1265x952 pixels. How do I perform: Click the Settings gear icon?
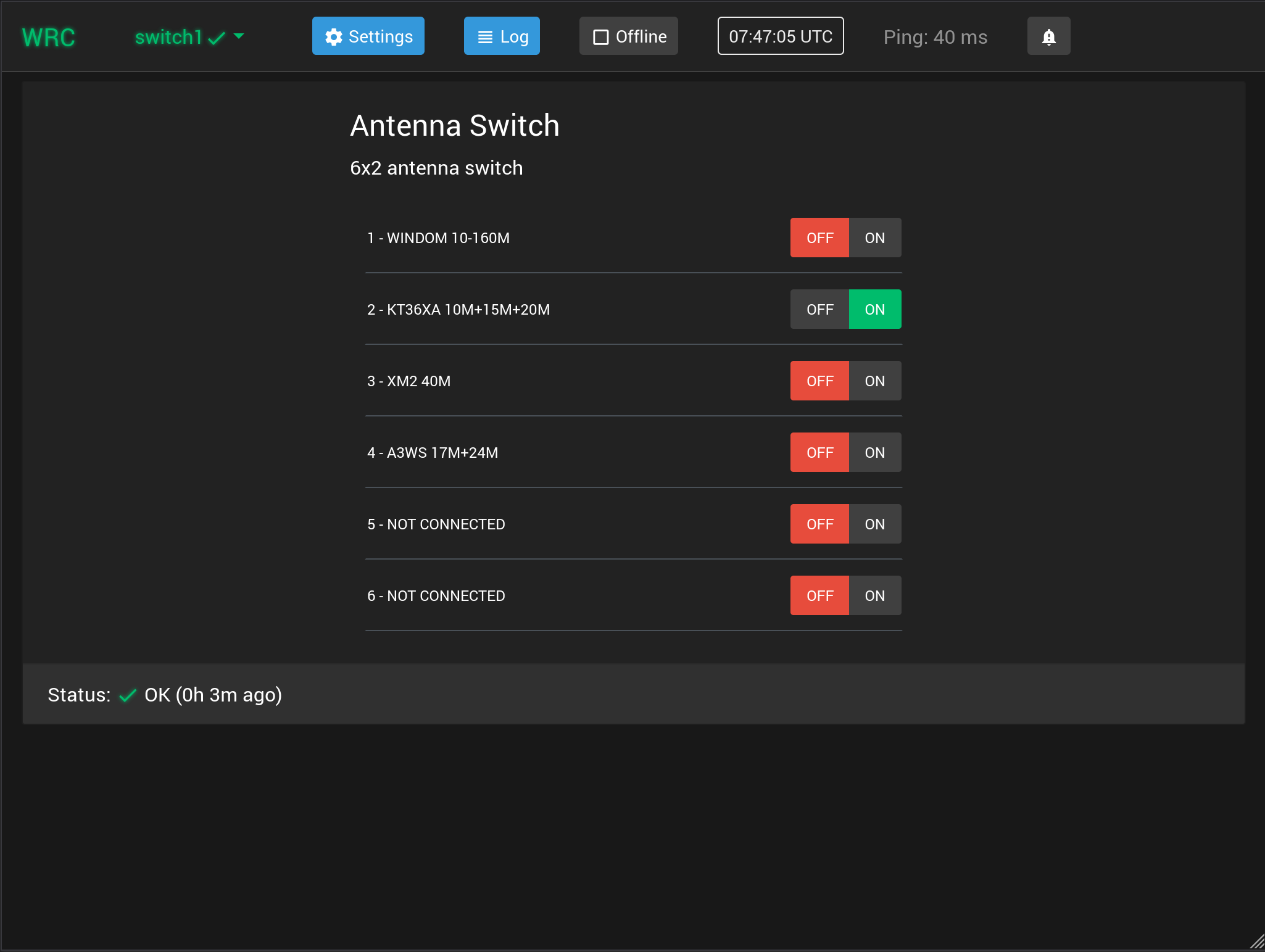pos(334,37)
